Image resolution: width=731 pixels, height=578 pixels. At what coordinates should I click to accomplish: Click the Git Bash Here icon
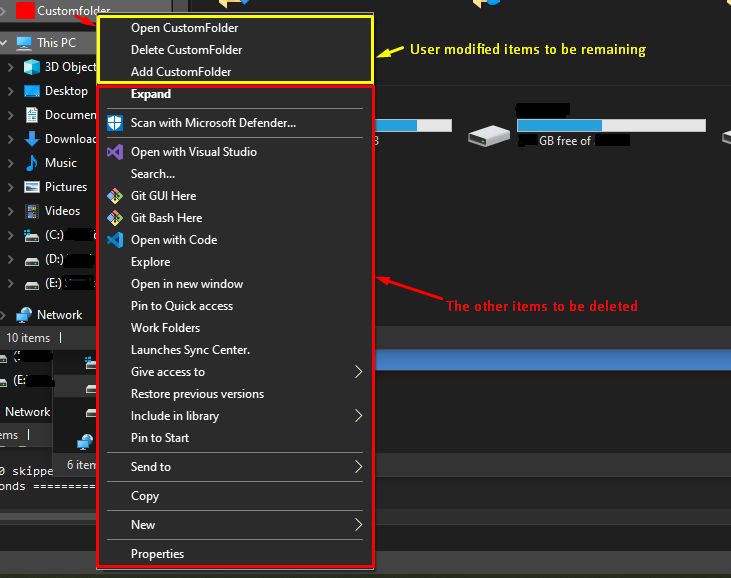[115, 218]
